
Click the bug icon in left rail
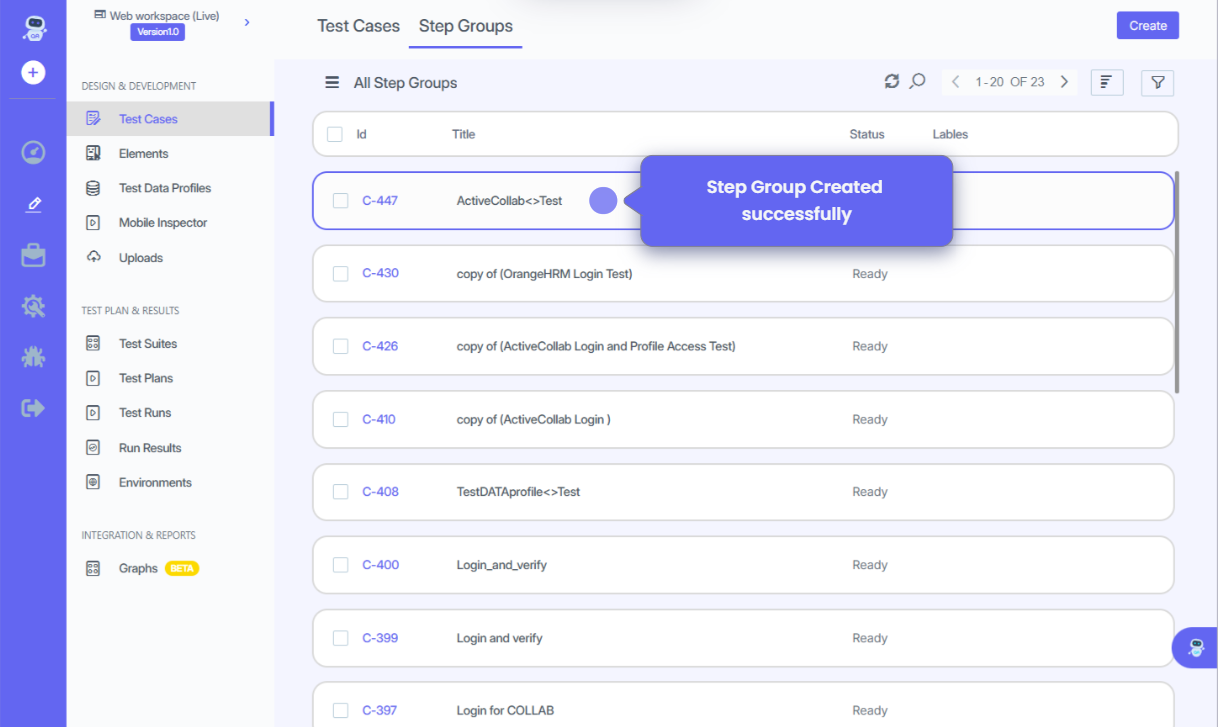click(x=33, y=357)
